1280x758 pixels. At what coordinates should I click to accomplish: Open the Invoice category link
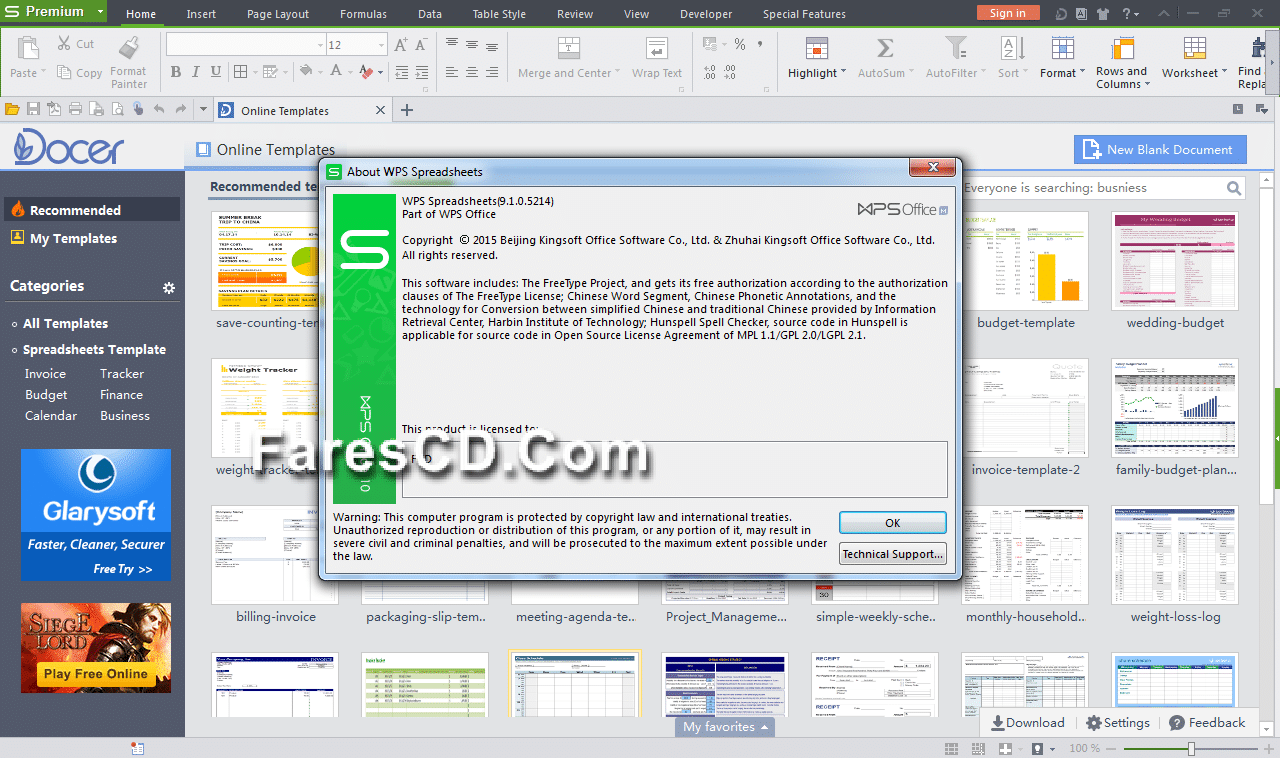pos(45,374)
